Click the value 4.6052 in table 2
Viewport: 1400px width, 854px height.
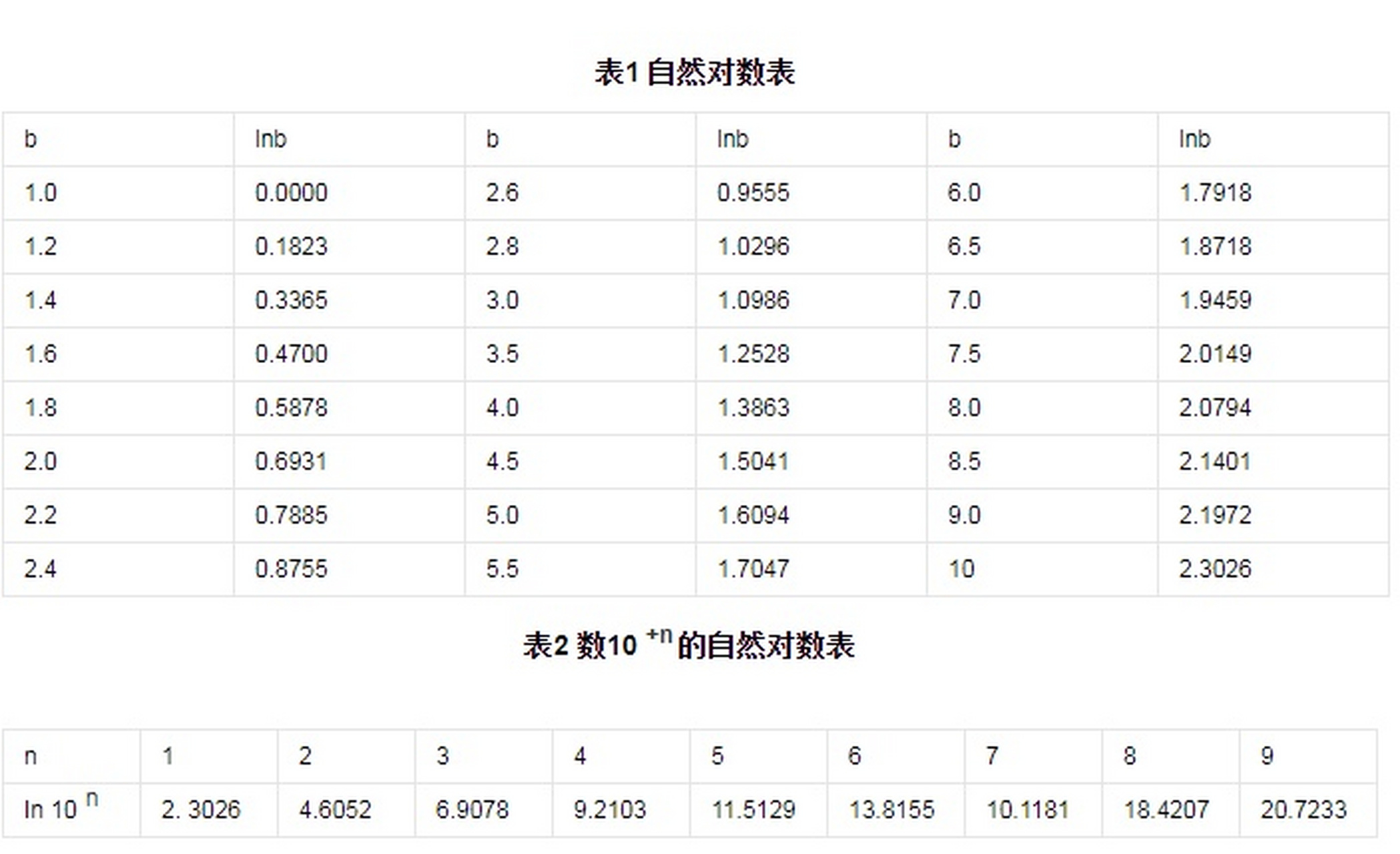(x=335, y=810)
